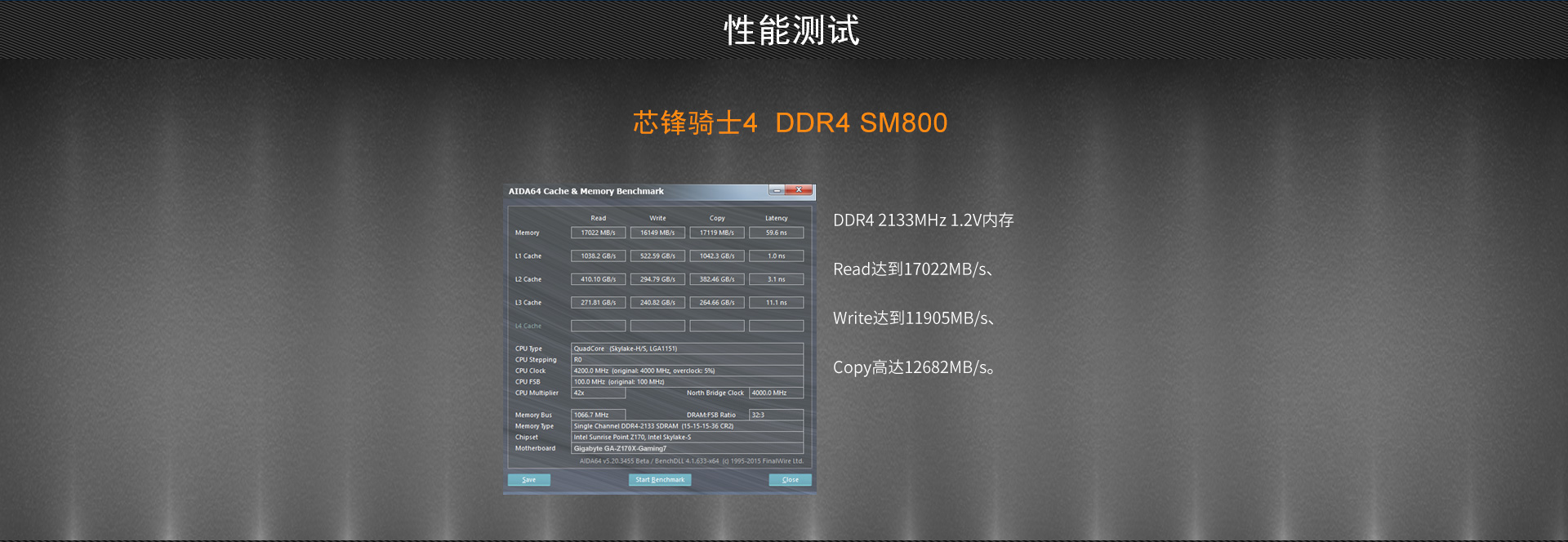Click the L3 Cache Latency 11.1 ns box
Screen dimensions: 1568x542
pos(776,303)
